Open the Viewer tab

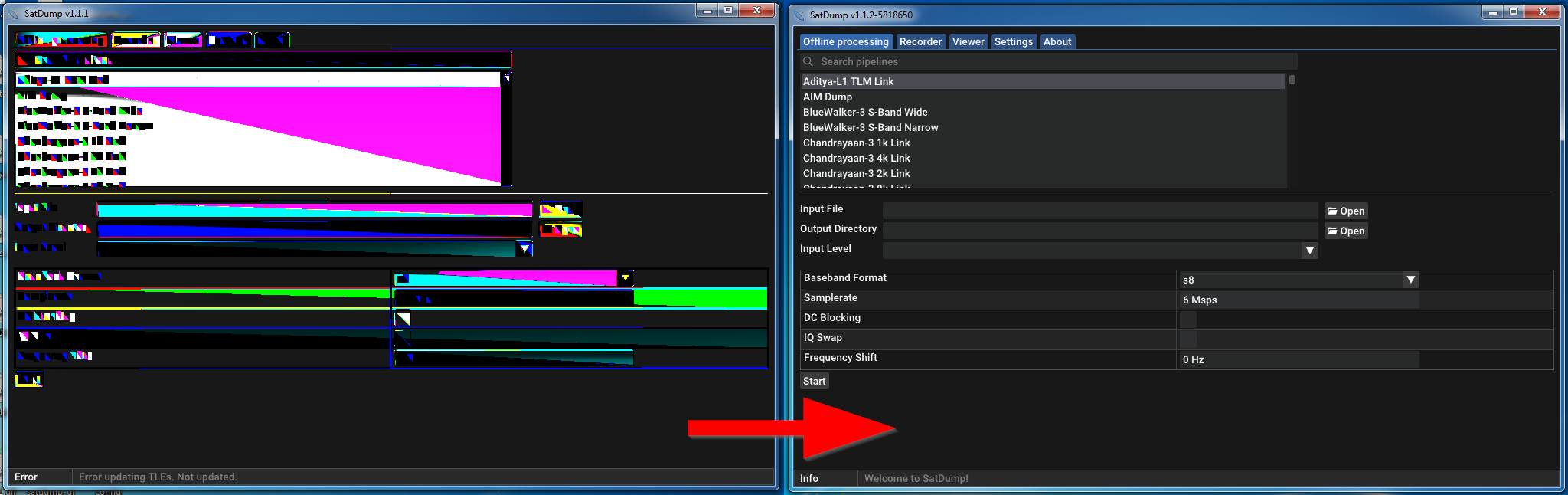968,41
